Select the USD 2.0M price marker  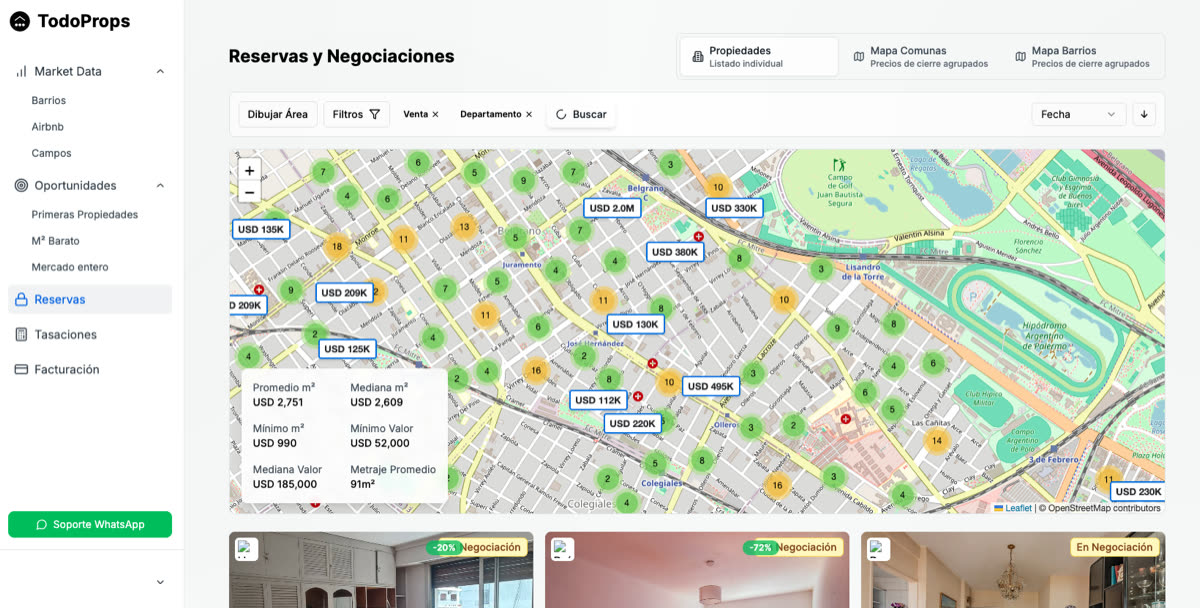coord(612,208)
